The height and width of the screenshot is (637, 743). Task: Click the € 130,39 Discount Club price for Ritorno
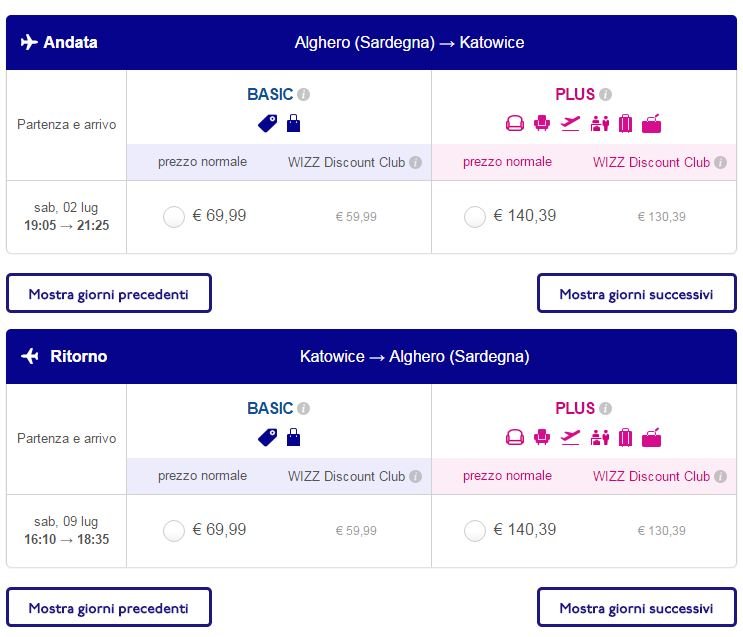point(661,531)
